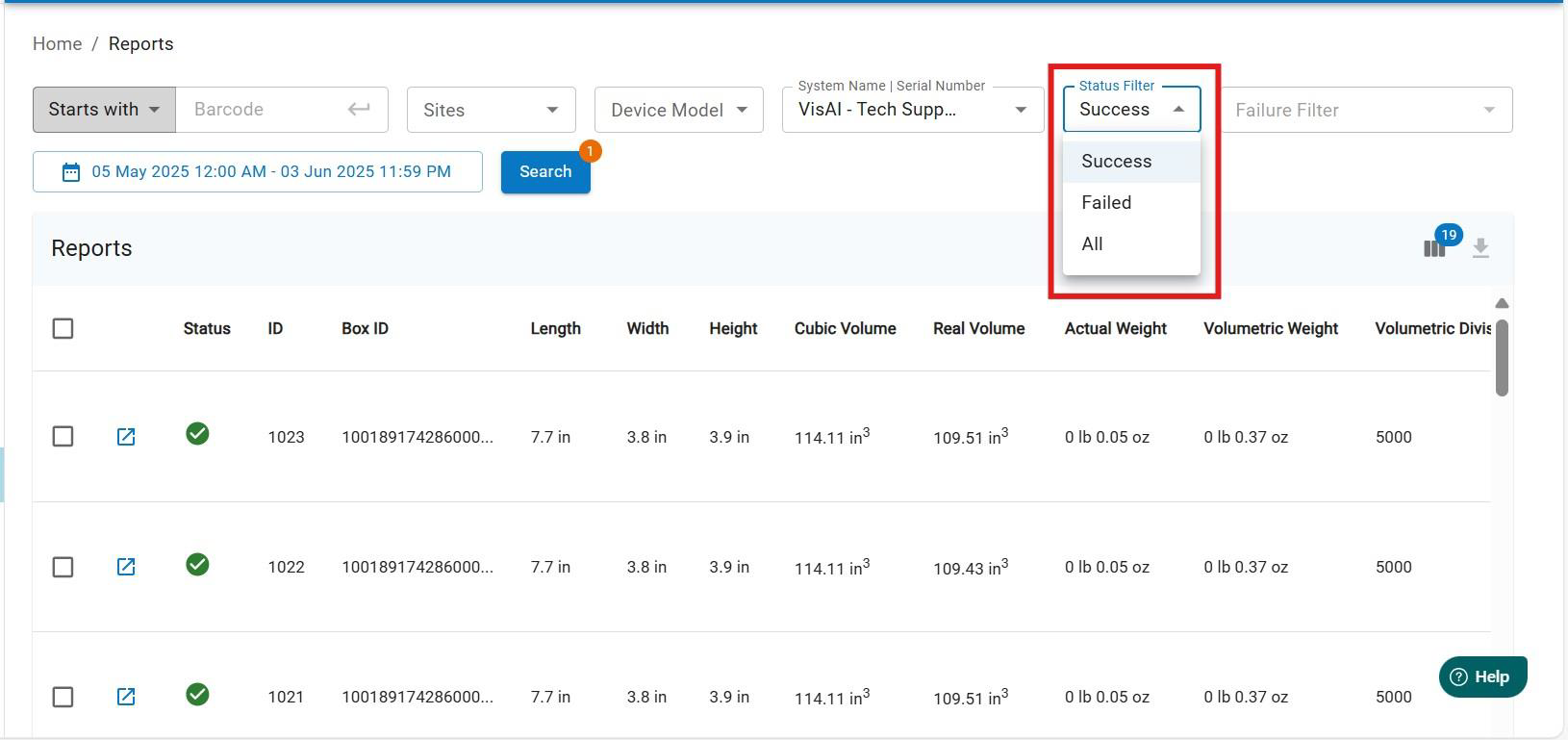This screenshot has height=740, width=1568.
Task: Click the download reports icon
Action: (x=1480, y=248)
